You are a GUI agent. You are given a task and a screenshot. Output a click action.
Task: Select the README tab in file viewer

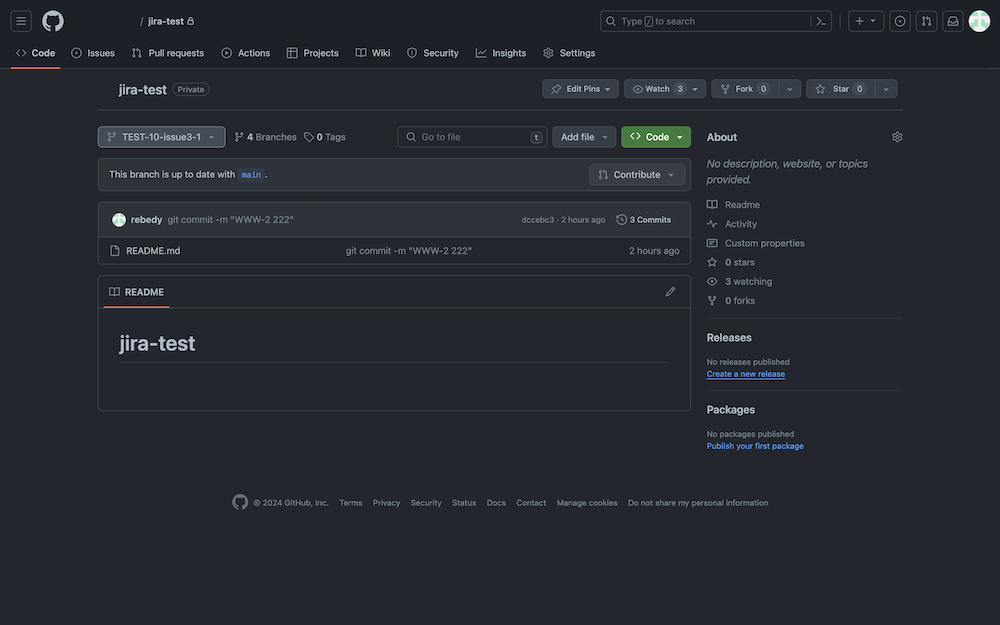pyautogui.click(x=136, y=291)
